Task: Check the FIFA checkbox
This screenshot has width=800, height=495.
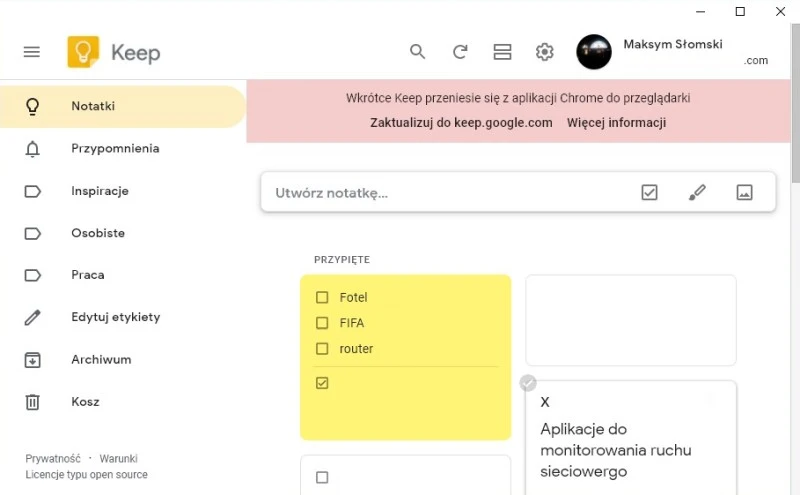Action: (322, 323)
